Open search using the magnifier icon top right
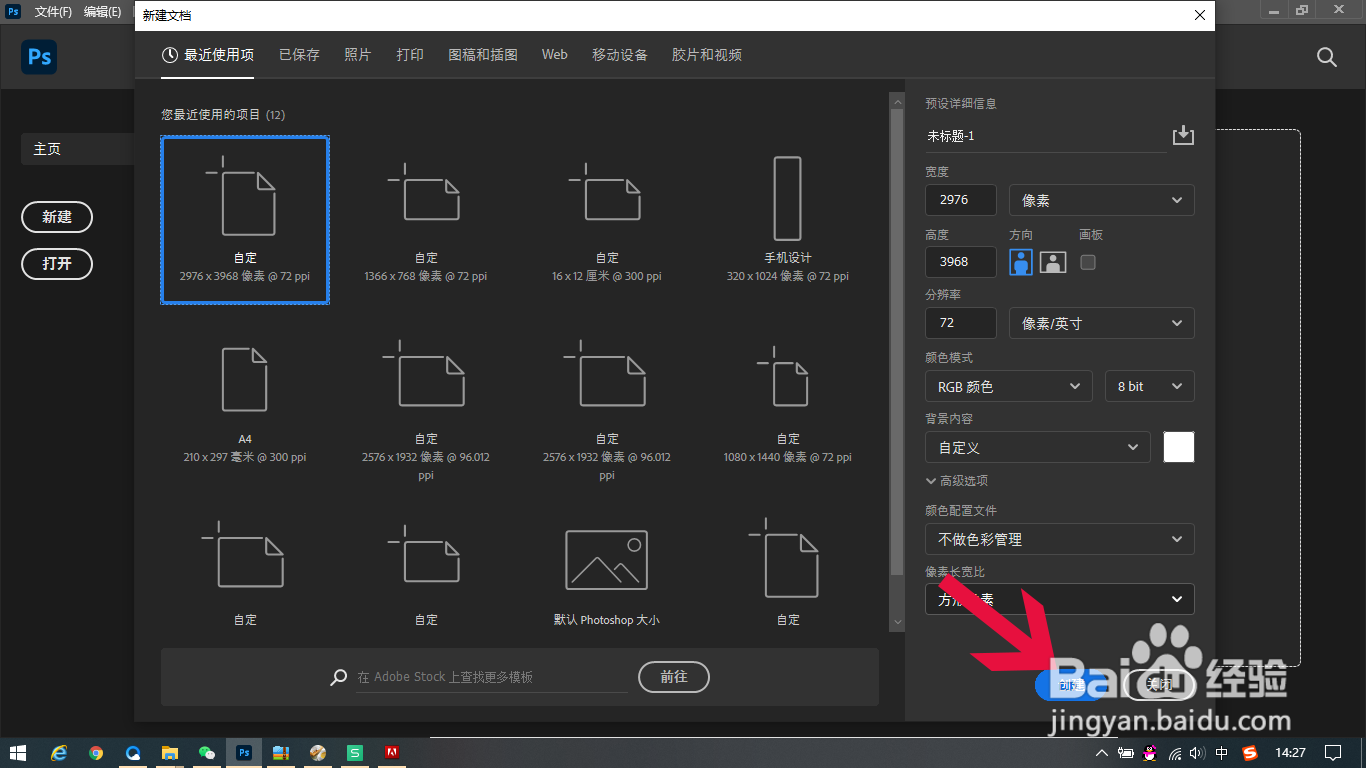The image size is (1366, 768). click(1326, 57)
